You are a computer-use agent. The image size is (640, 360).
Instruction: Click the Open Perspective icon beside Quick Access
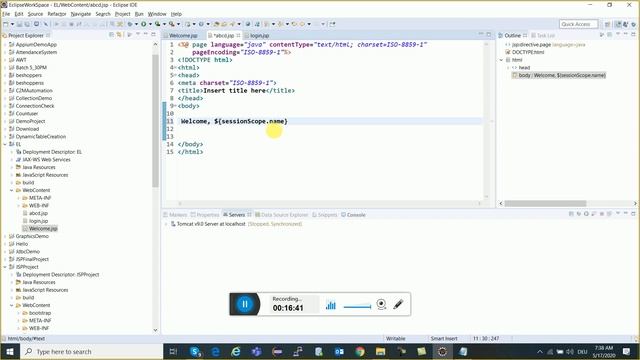tap(607, 24)
